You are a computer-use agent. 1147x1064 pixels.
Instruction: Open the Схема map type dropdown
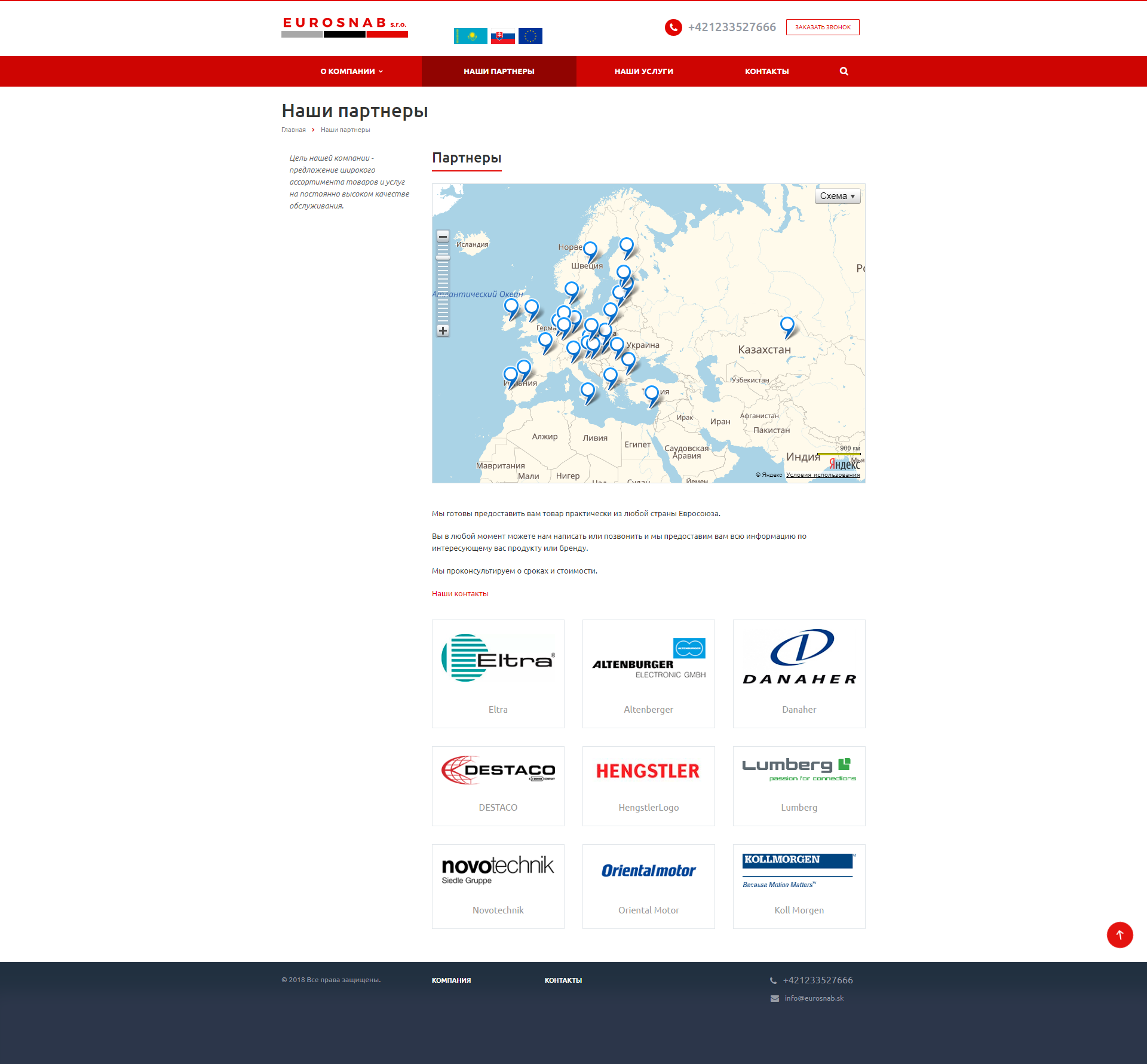(x=838, y=196)
